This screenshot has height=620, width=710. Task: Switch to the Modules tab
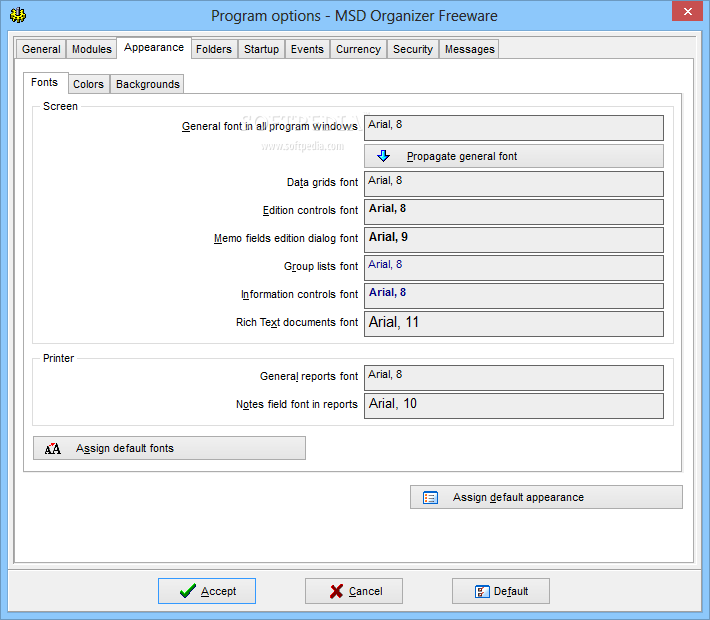[x=91, y=49]
